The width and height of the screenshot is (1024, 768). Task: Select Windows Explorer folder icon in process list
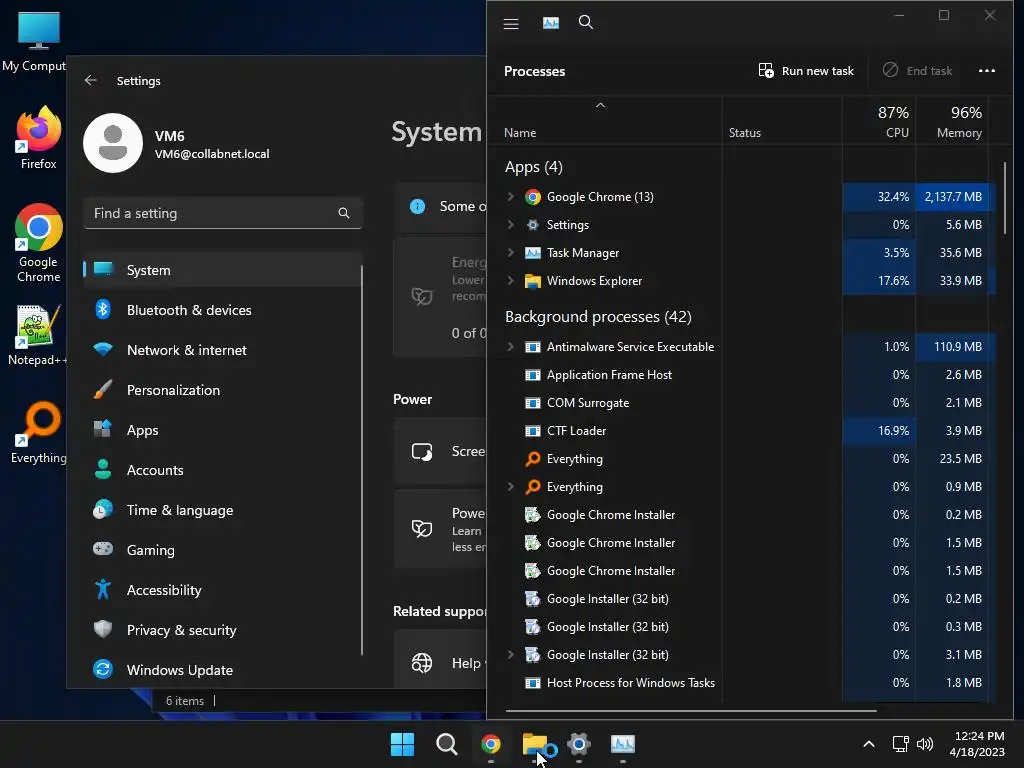coord(533,281)
